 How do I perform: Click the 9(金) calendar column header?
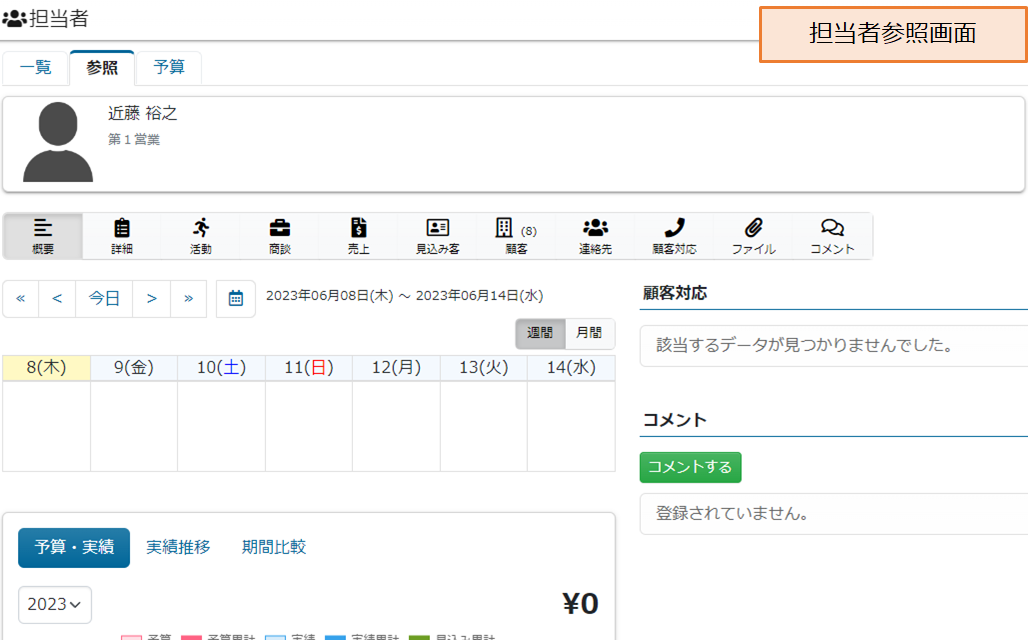pos(134,368)
